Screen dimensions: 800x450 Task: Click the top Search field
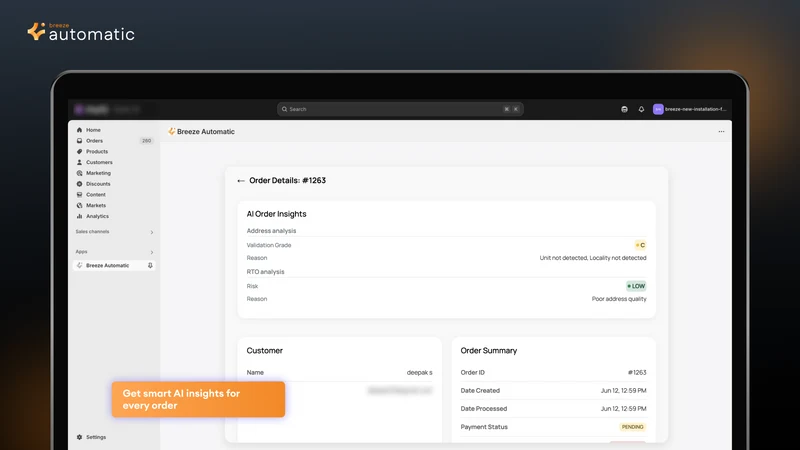pos(400,109)
